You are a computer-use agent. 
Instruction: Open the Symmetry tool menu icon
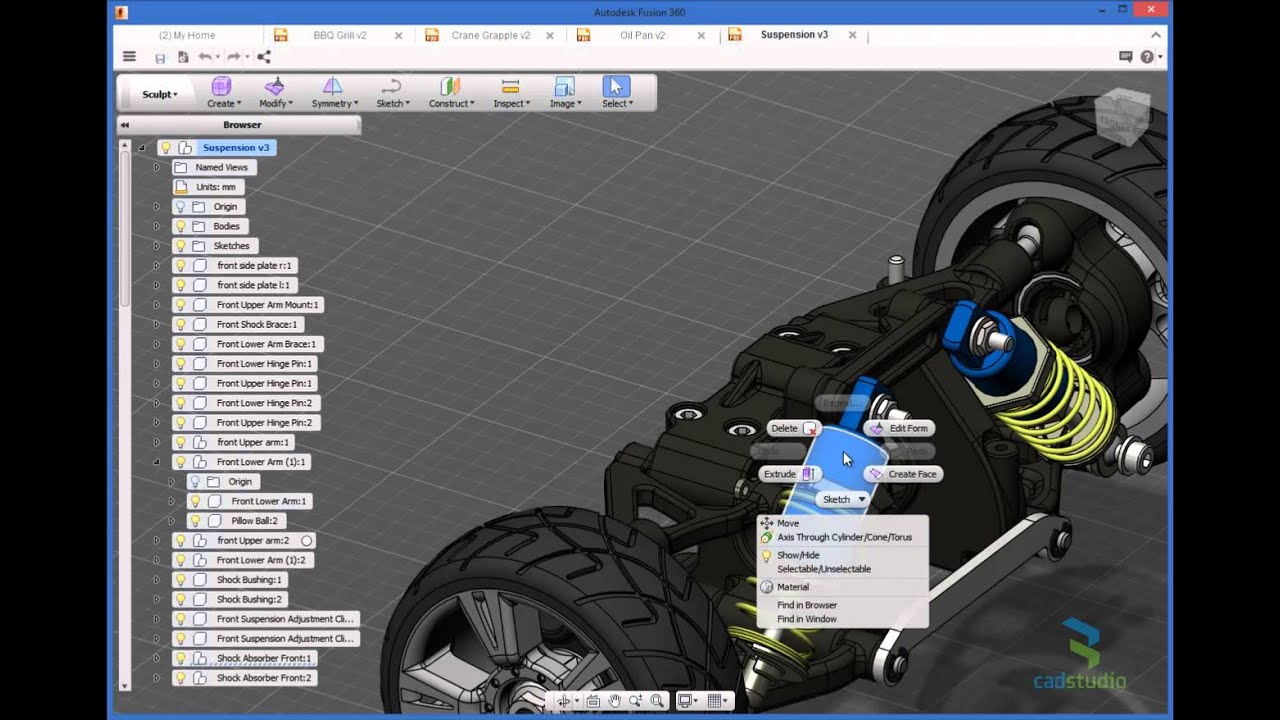(x=333, y=87)
